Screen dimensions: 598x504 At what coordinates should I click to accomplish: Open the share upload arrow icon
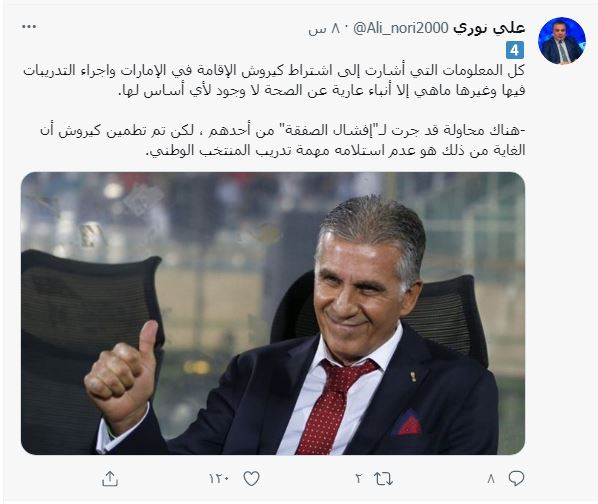tap(110, 478)
